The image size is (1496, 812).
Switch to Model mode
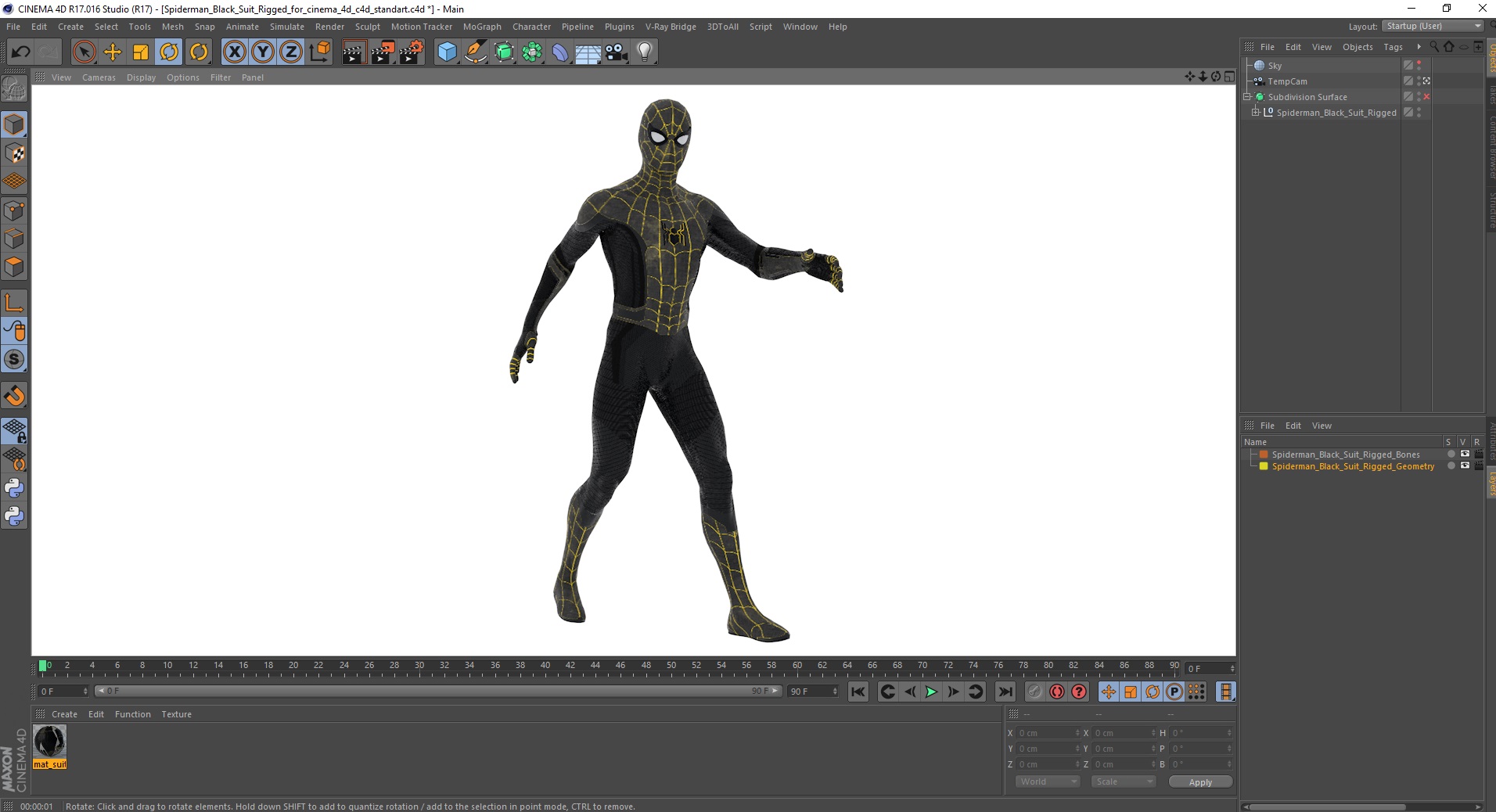tap(14, 125)
